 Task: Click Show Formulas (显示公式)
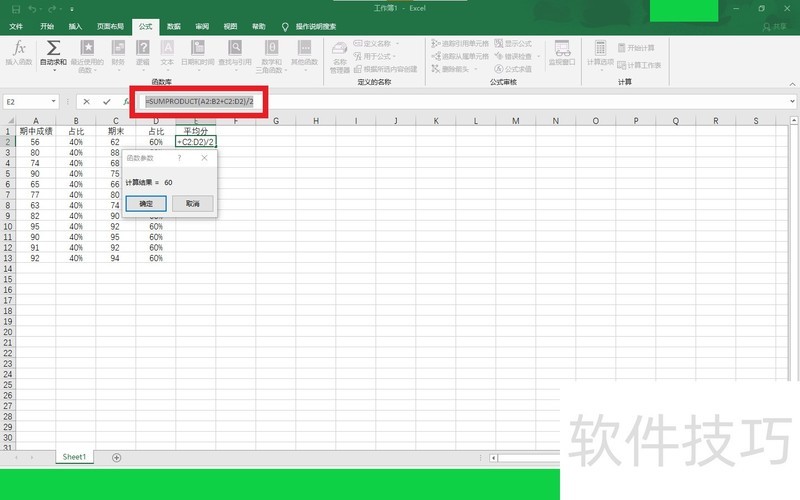(x=513, y=43)
